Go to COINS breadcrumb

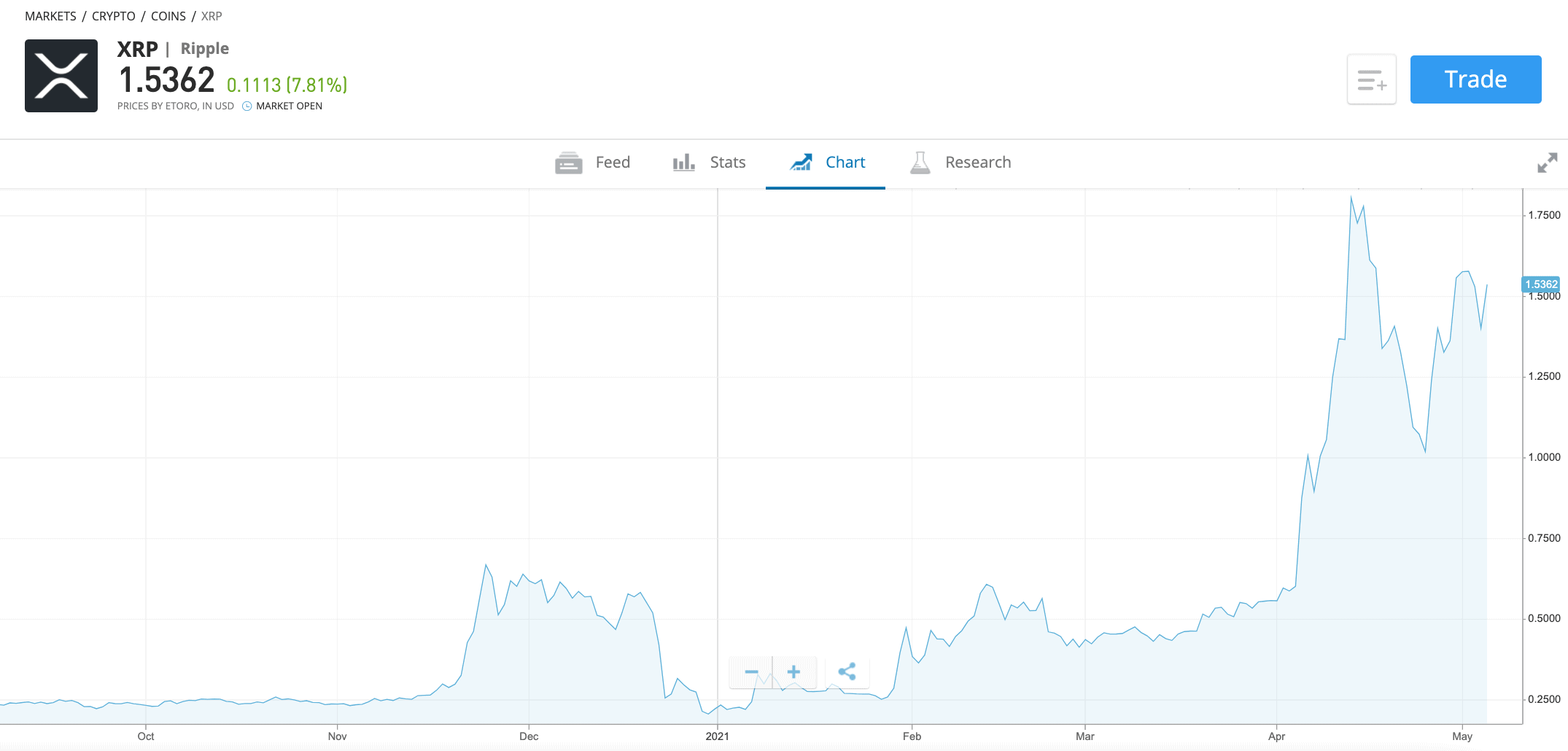pyautogui.click(x=168, y=16)
